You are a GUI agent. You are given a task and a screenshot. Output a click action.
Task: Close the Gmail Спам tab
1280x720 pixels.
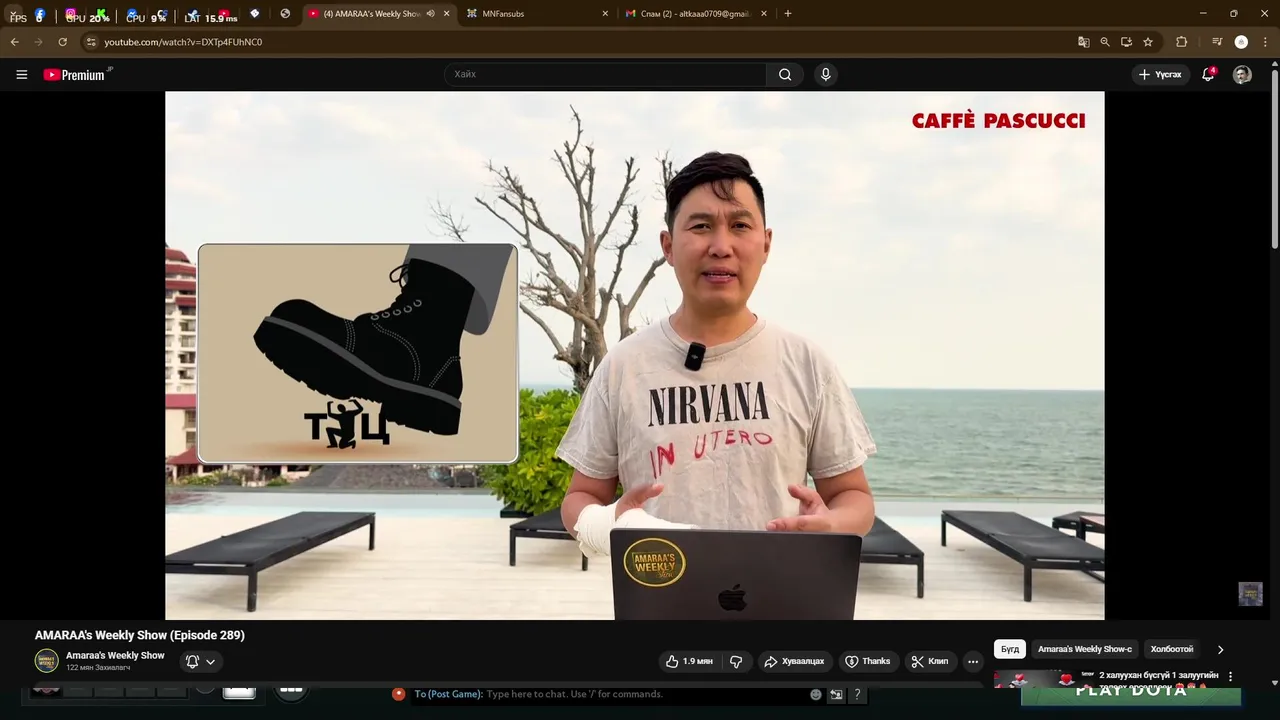click(x=764, y=14)
